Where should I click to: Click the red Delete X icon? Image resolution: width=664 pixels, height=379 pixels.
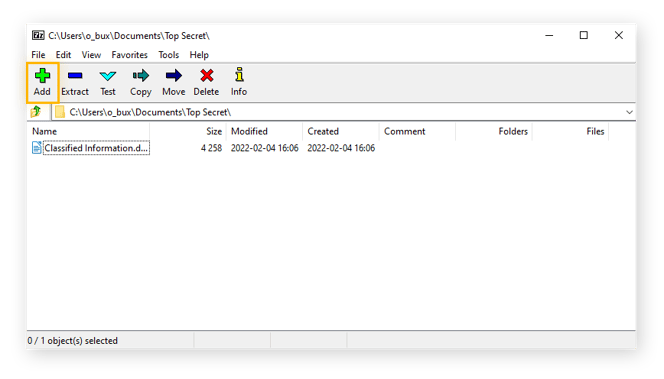coord(207,76)
